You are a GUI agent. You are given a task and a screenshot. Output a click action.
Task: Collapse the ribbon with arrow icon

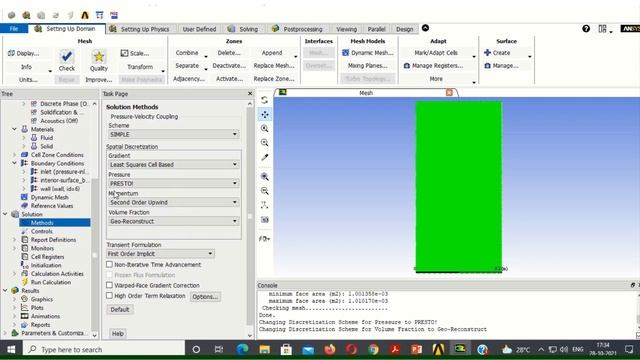pyautogui.click(x=425, y=28)
